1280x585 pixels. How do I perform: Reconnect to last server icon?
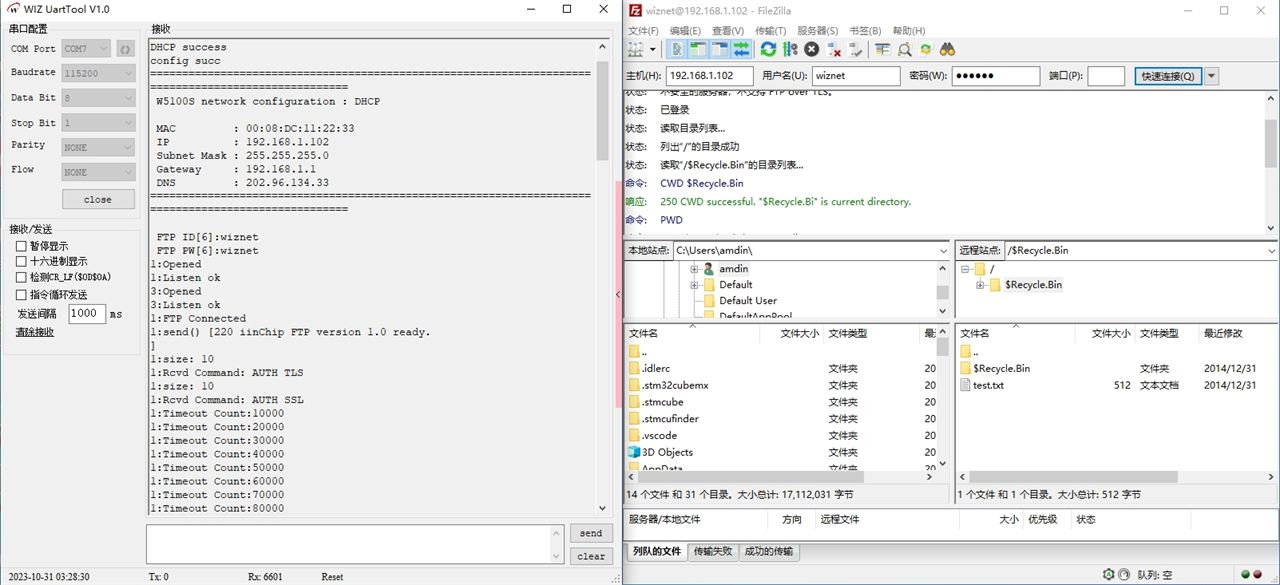coord(856,49)
